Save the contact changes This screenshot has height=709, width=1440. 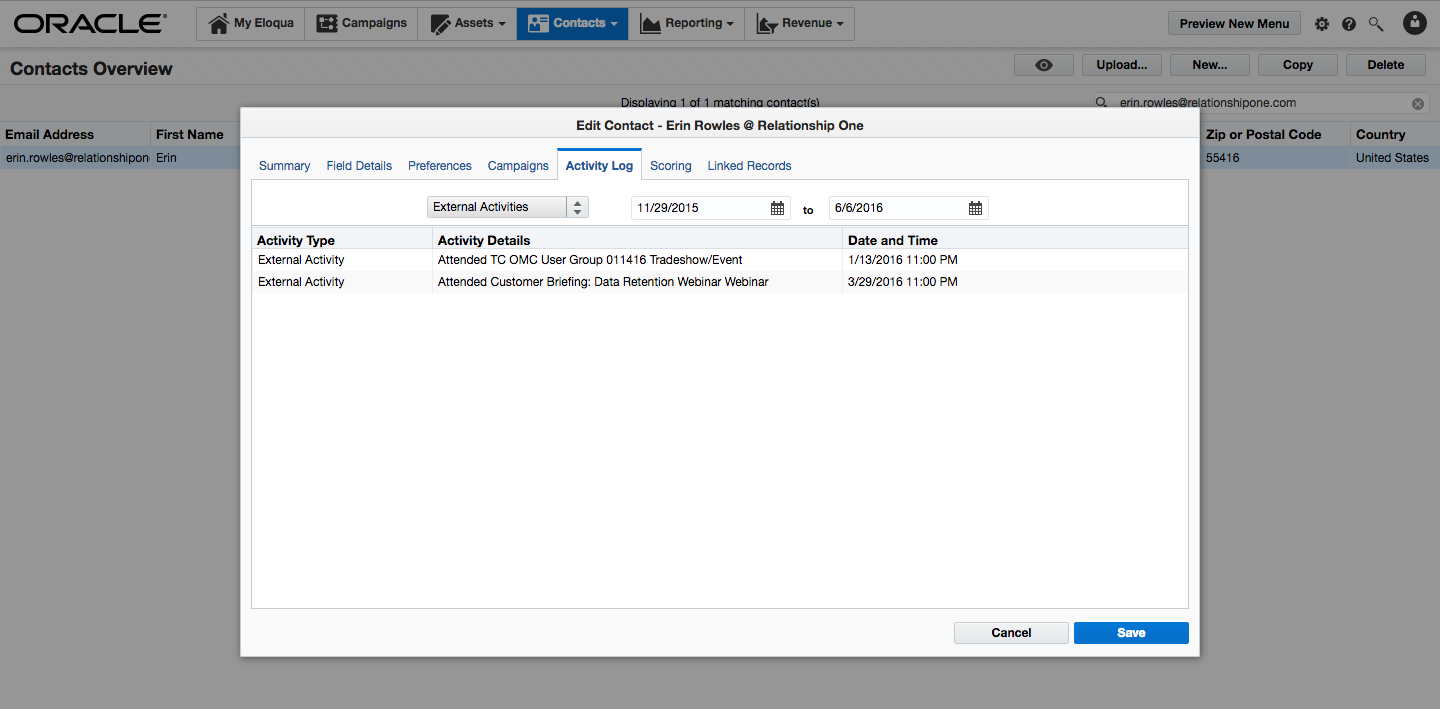tap(1130, 632)
